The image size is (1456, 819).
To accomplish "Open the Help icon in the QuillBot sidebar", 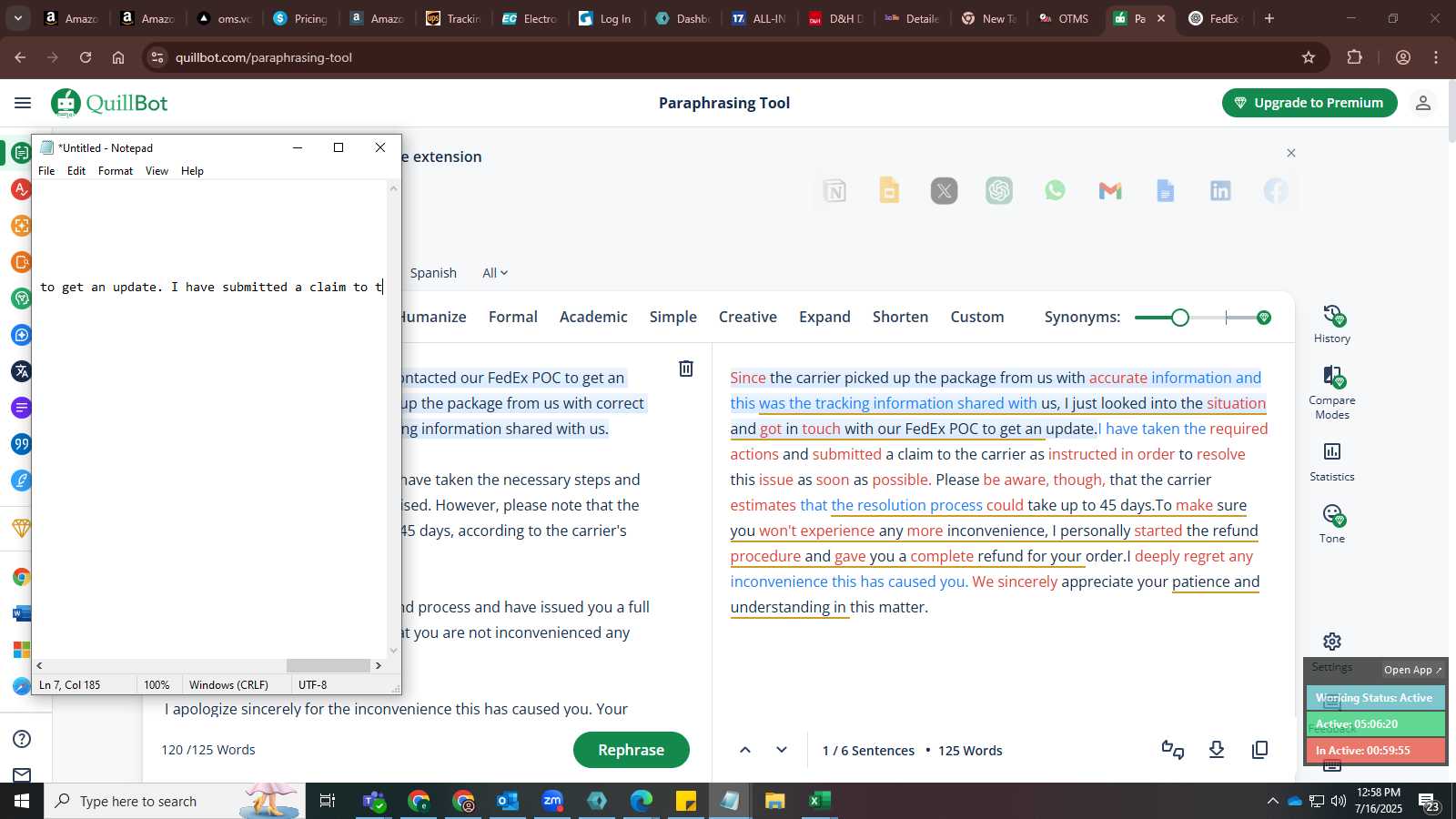I will pos(23,739).
